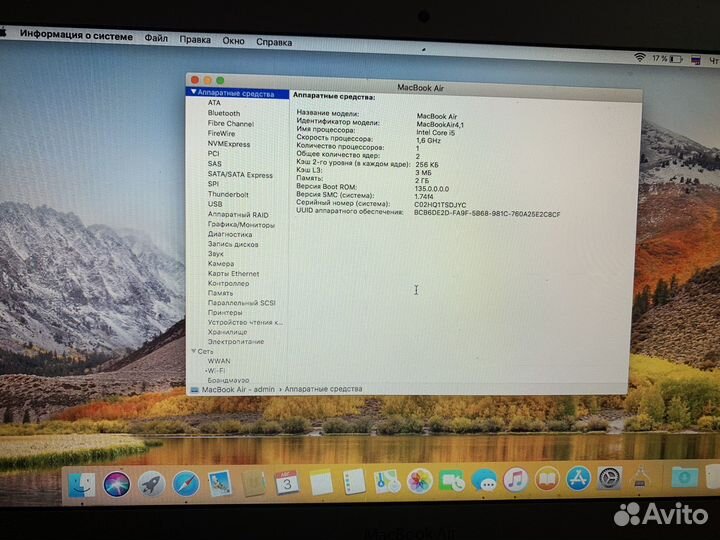Open Safari compass icon in Dock

pyautogui.click(x=186, y=484)
